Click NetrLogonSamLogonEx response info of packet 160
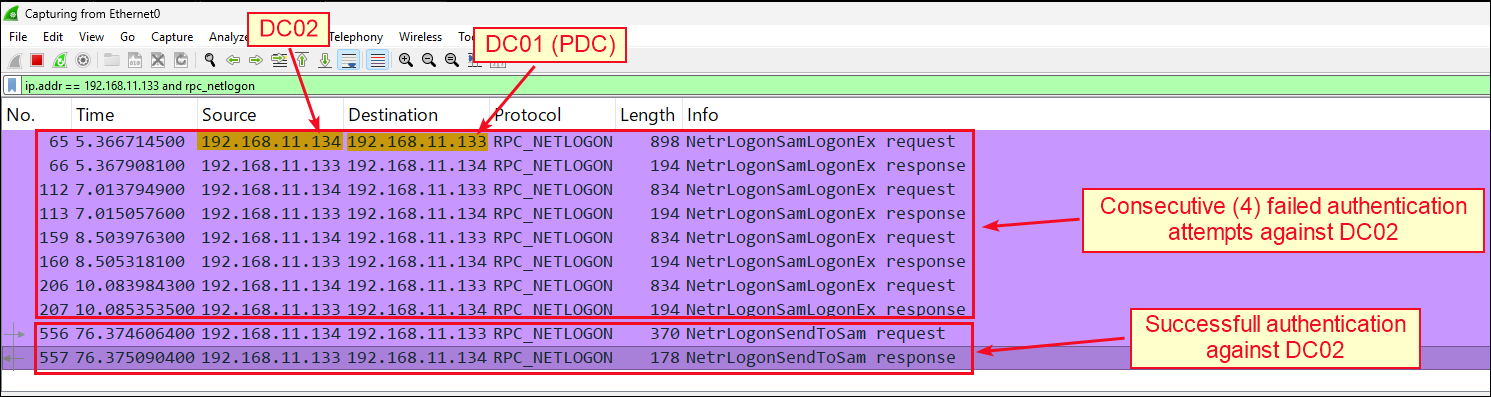Screen dimensions: 1491x397 tap(826, 262)
